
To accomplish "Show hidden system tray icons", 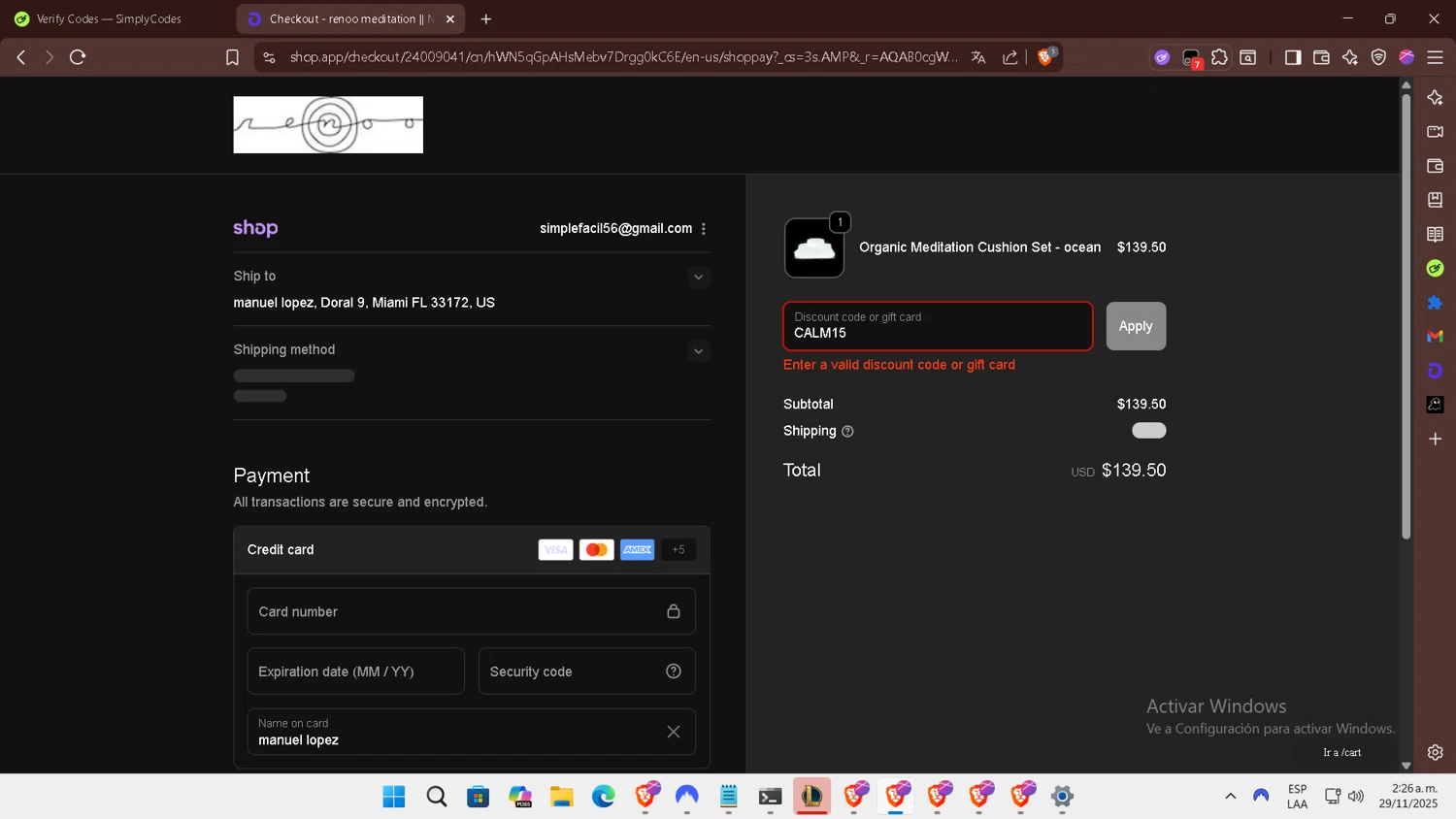I will click(x=1230, y=796).
